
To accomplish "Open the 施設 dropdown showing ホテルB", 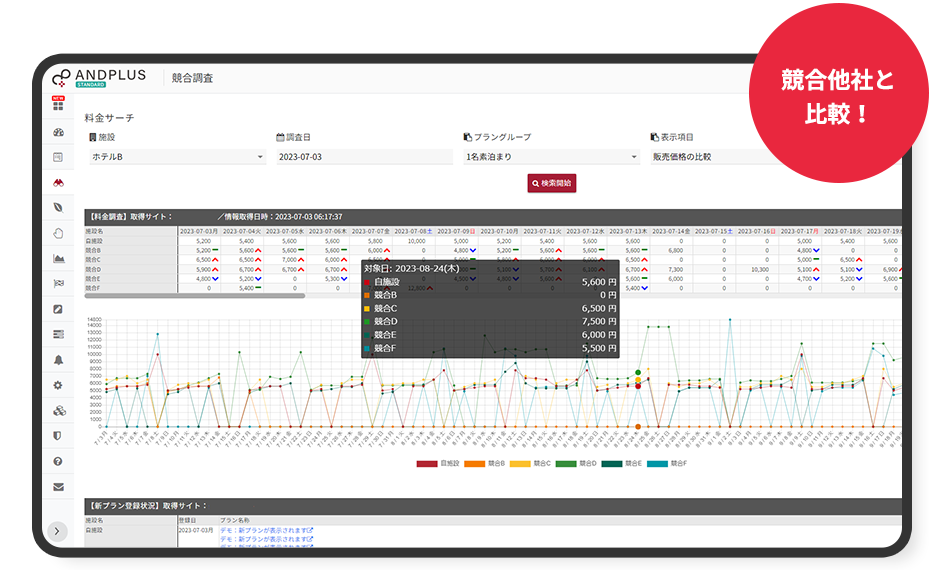I will tap(177, 157).
